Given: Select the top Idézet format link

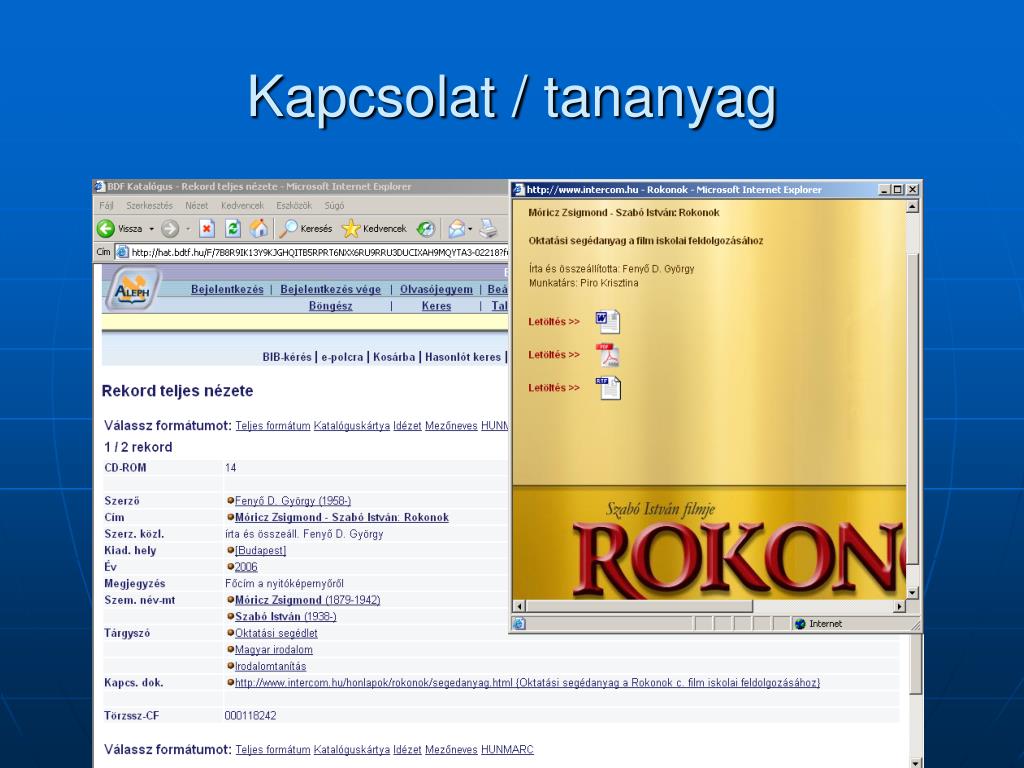Looking at the screenshot, I should [408, 426].
